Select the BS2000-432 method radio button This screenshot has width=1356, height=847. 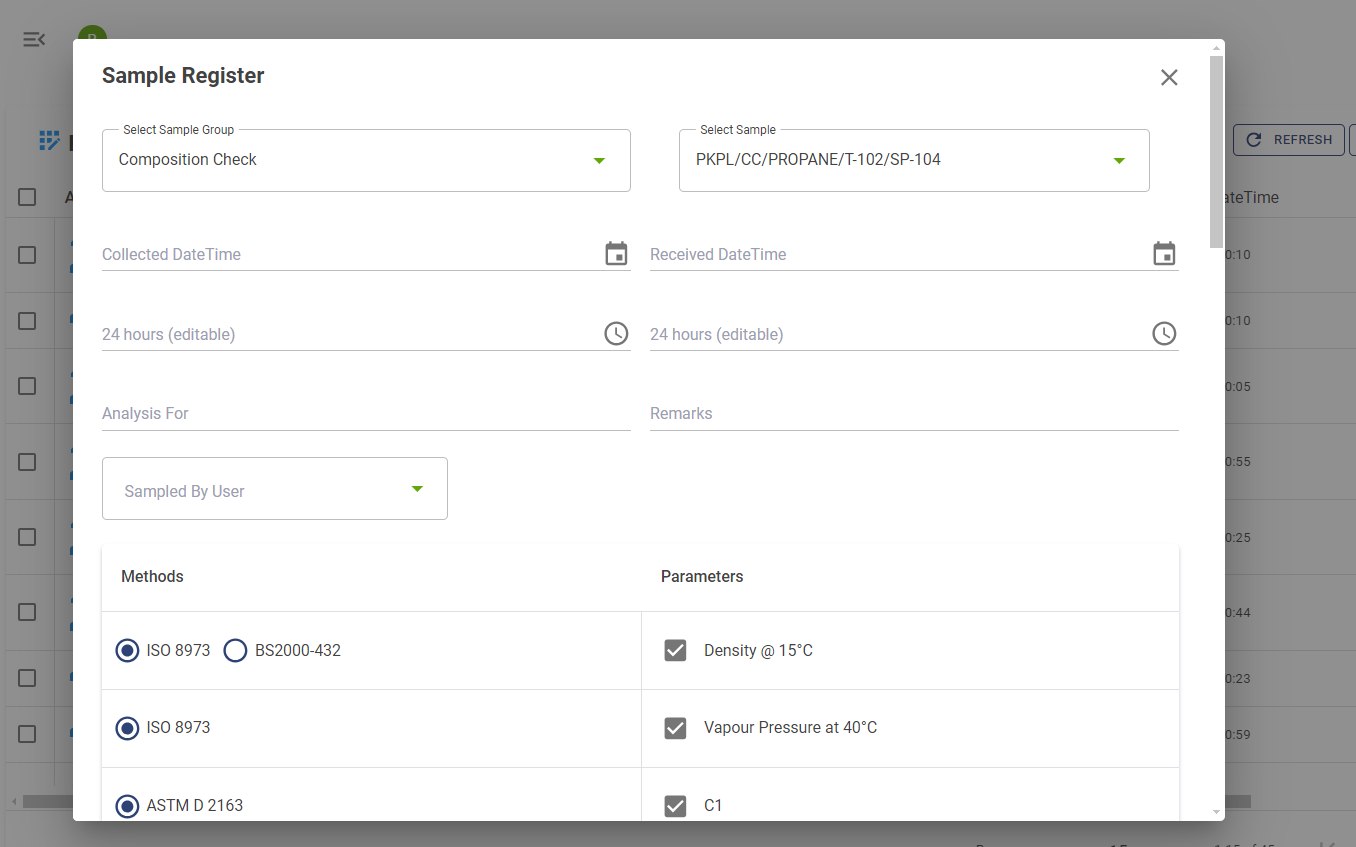pos(235,651)
